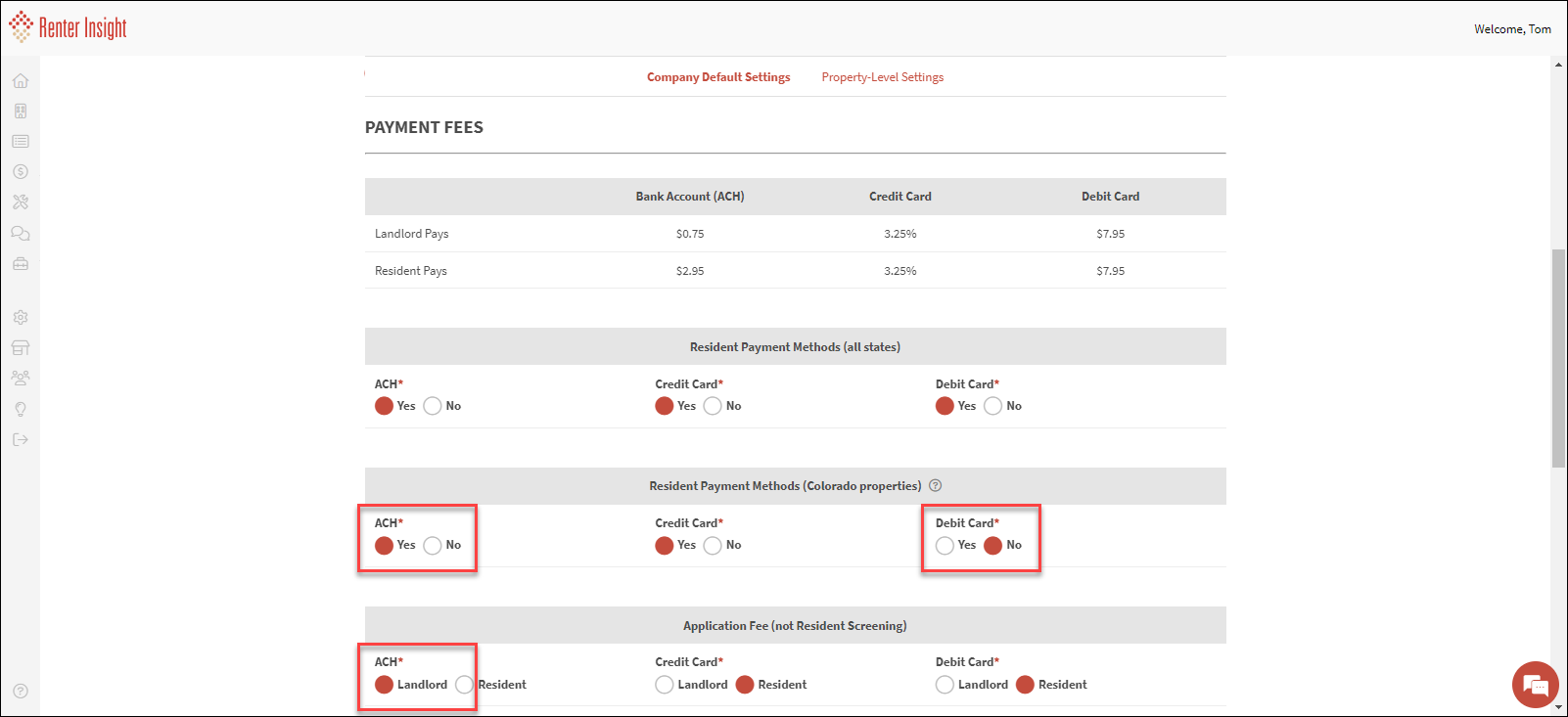Open the briefcase sidebar icon
1568x717 pixels.
(x=21, y=264)
